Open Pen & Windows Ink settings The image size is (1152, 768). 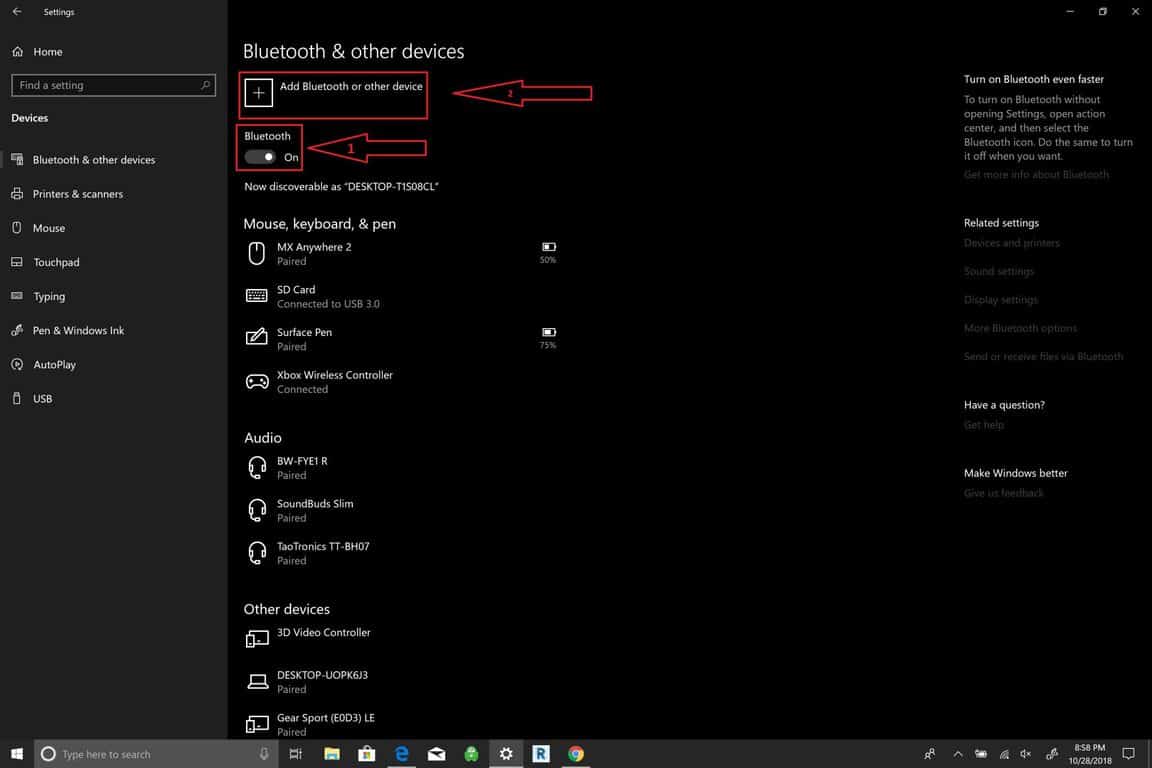[78, 330]
